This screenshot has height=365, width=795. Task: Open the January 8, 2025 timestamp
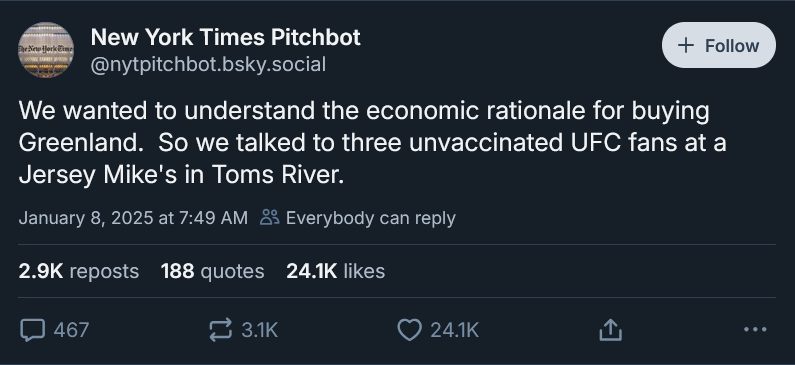tap(133, 218)
